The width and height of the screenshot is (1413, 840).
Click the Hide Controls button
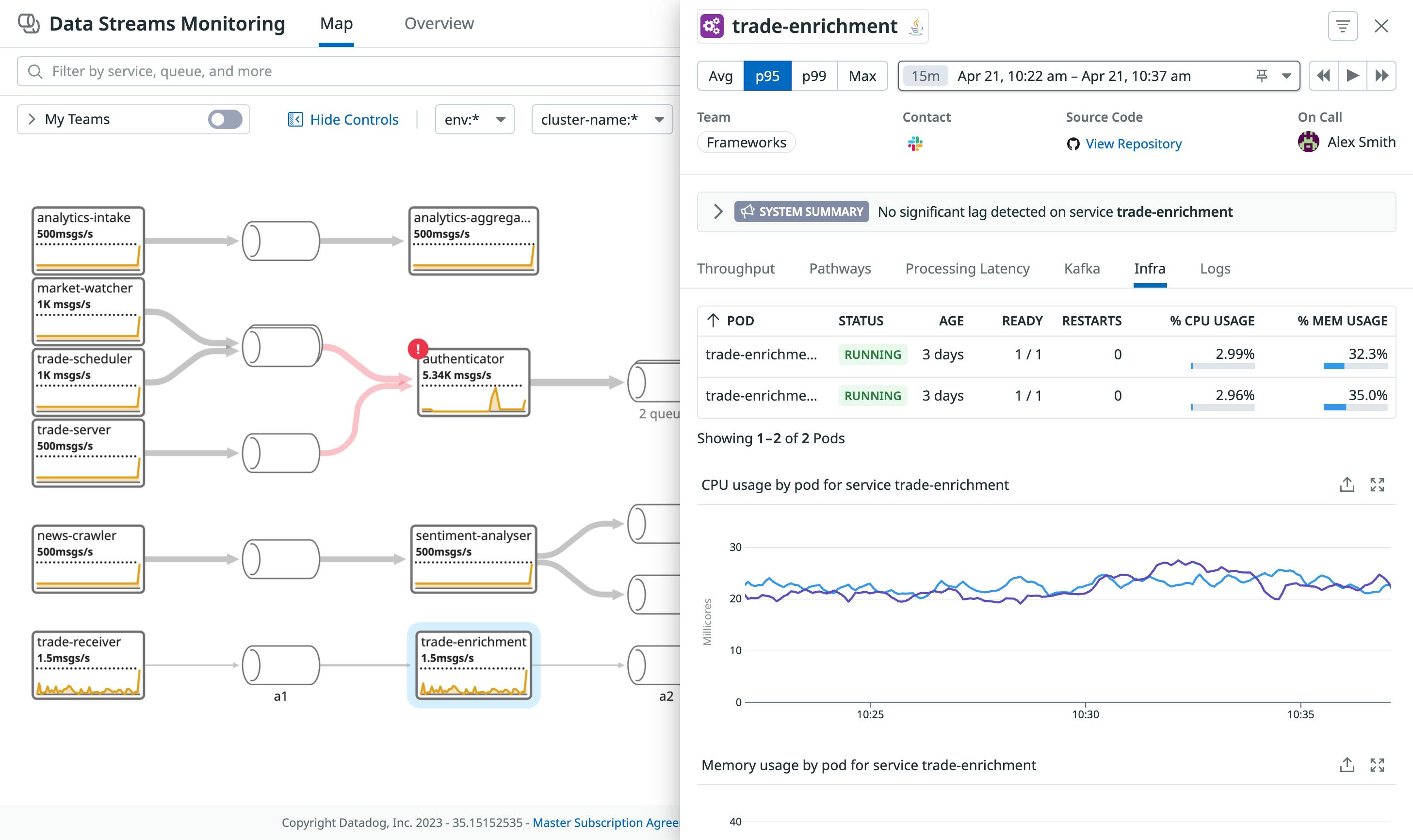tap(343, 119)
